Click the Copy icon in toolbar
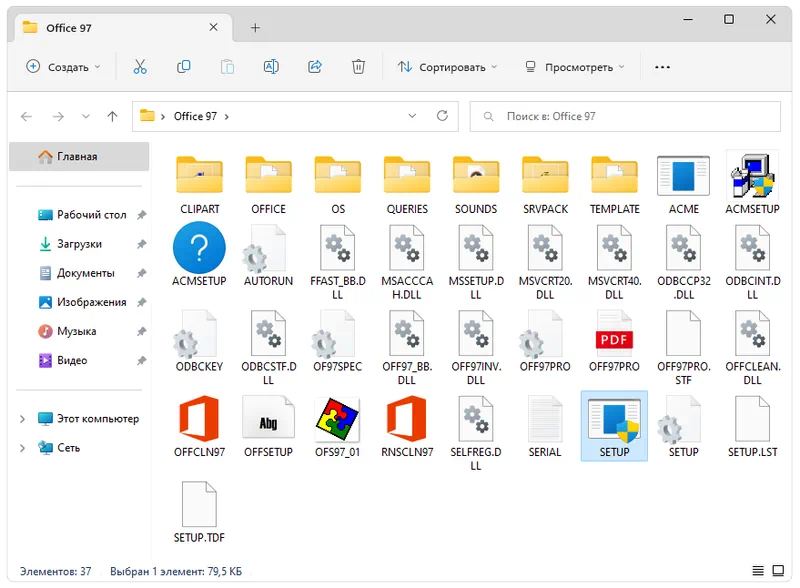Image resolution: width=800 pixels, height=588 pixels. point(184,67)
